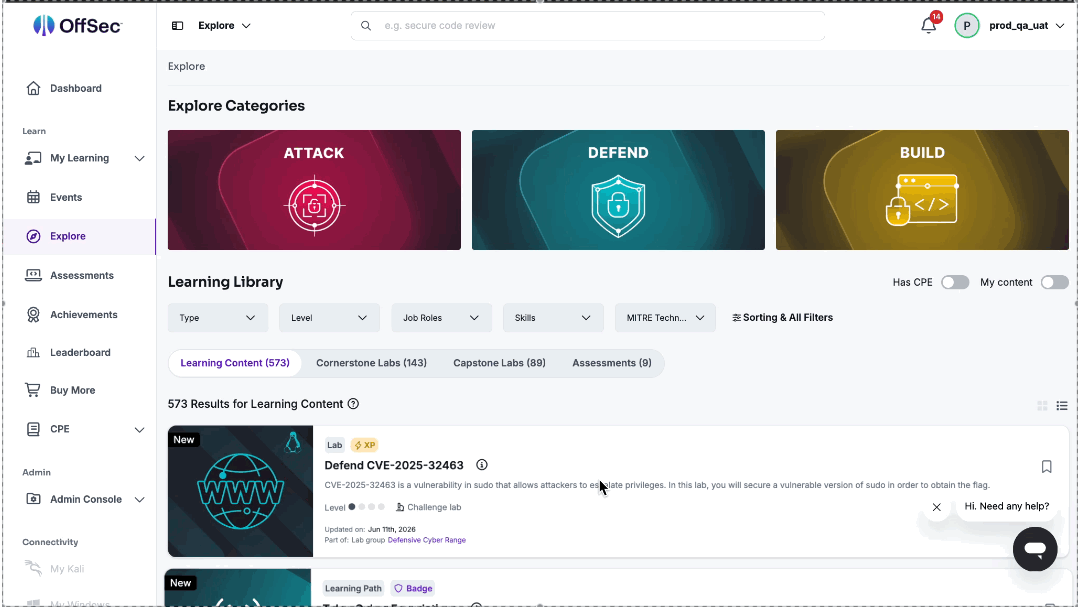The width and height of the screenshot is (1080, 608).
Task: Bookmark the Defend CVE-2025-32463 lab
Action: tap(1046, 466)
